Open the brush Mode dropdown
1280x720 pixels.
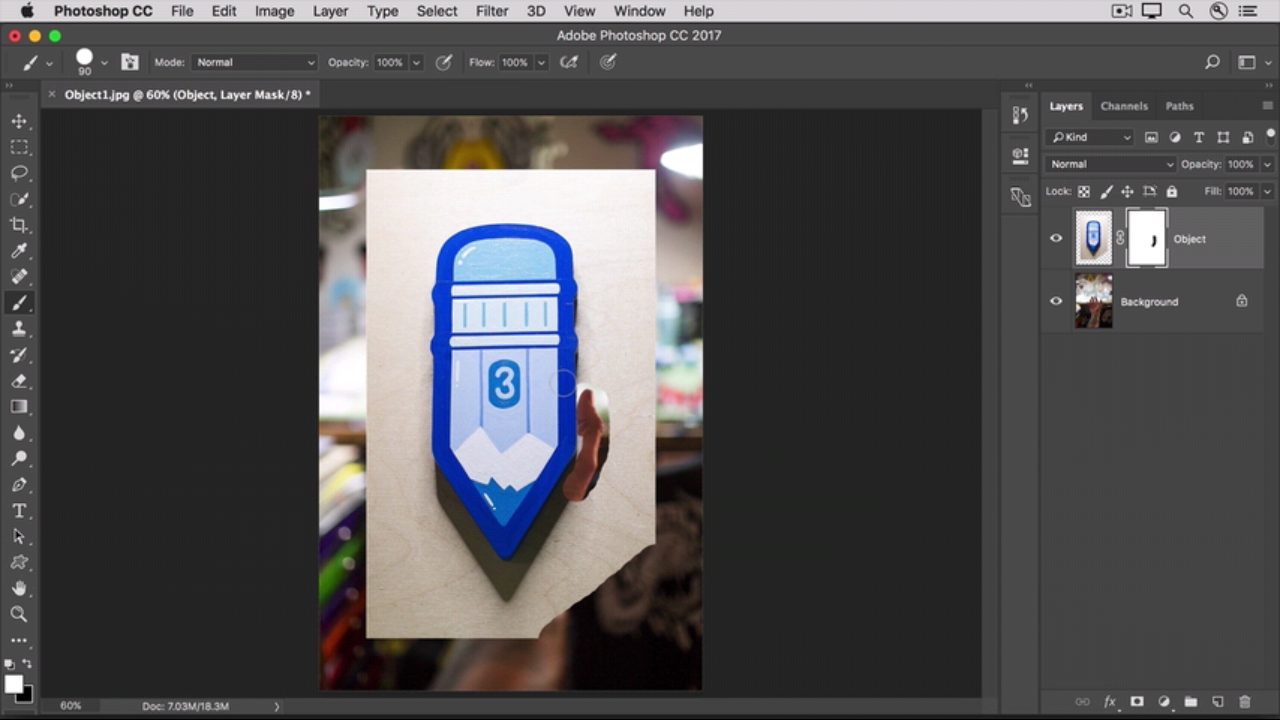tap(254, 62)
